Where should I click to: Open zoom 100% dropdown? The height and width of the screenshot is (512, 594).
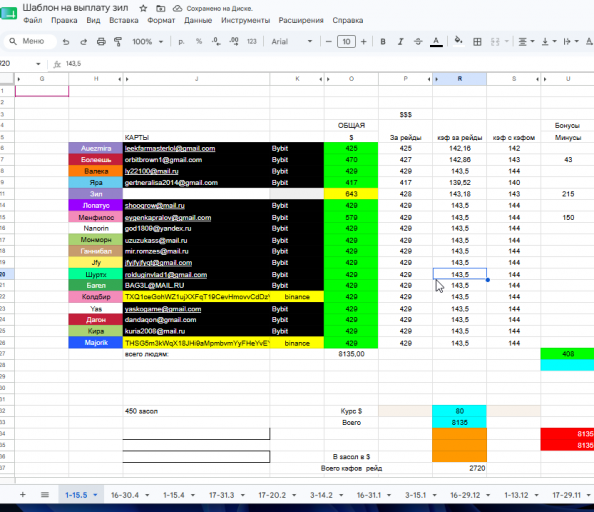(x=147, y=42)
